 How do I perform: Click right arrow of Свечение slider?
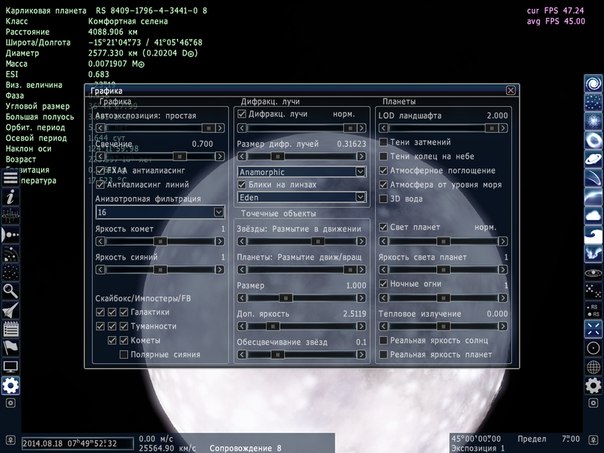220,156
